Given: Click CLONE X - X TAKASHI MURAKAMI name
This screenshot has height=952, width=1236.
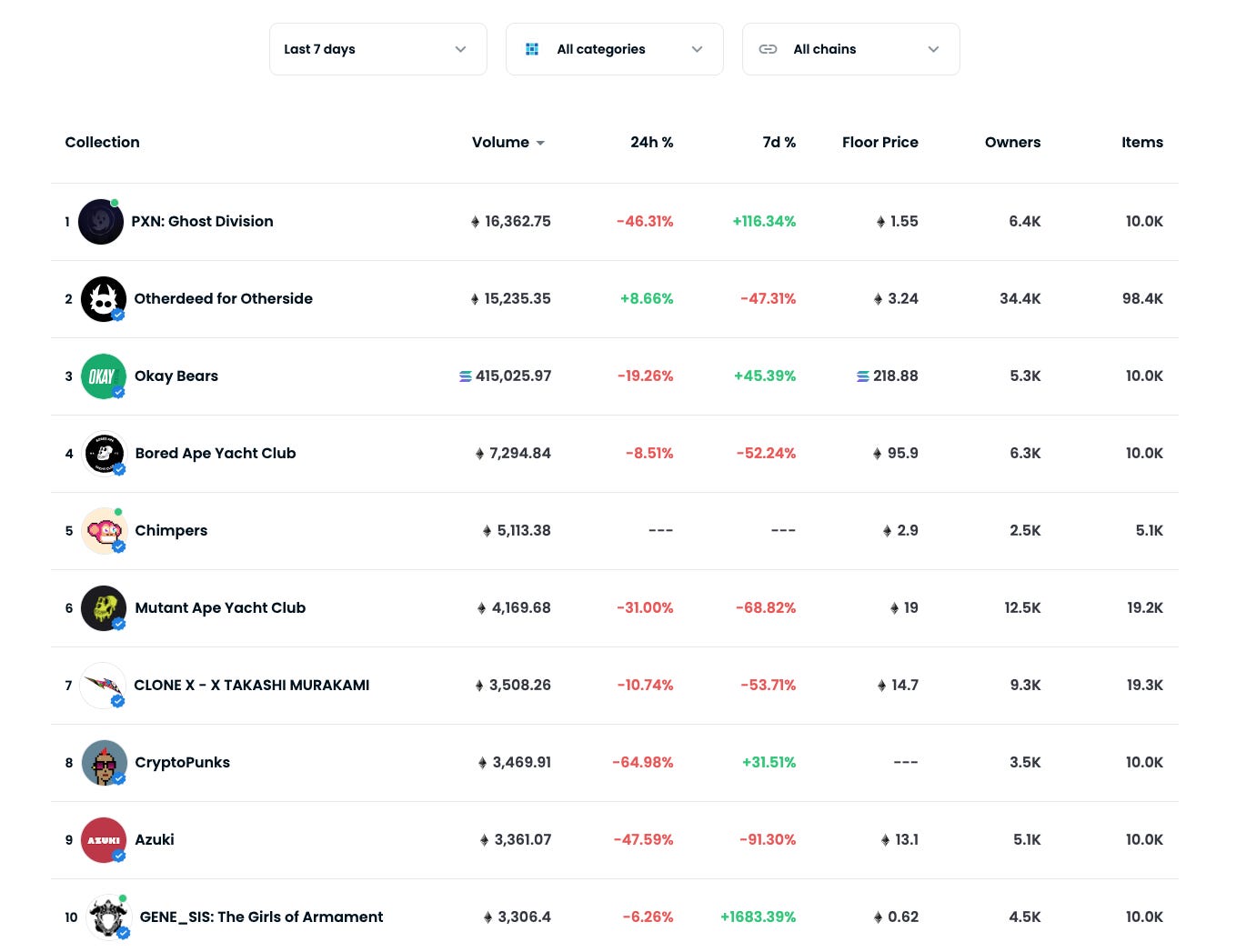Looking at the screenshot, I should point(252,685).
